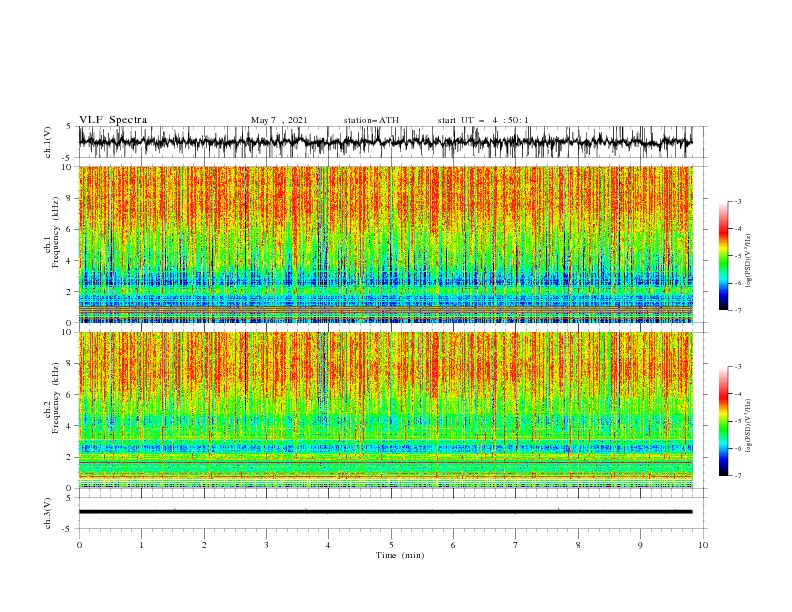Screen dimensions: 792x612
Task: Click the flat ch.3 voltage trace
Action: tap(385, 512)
